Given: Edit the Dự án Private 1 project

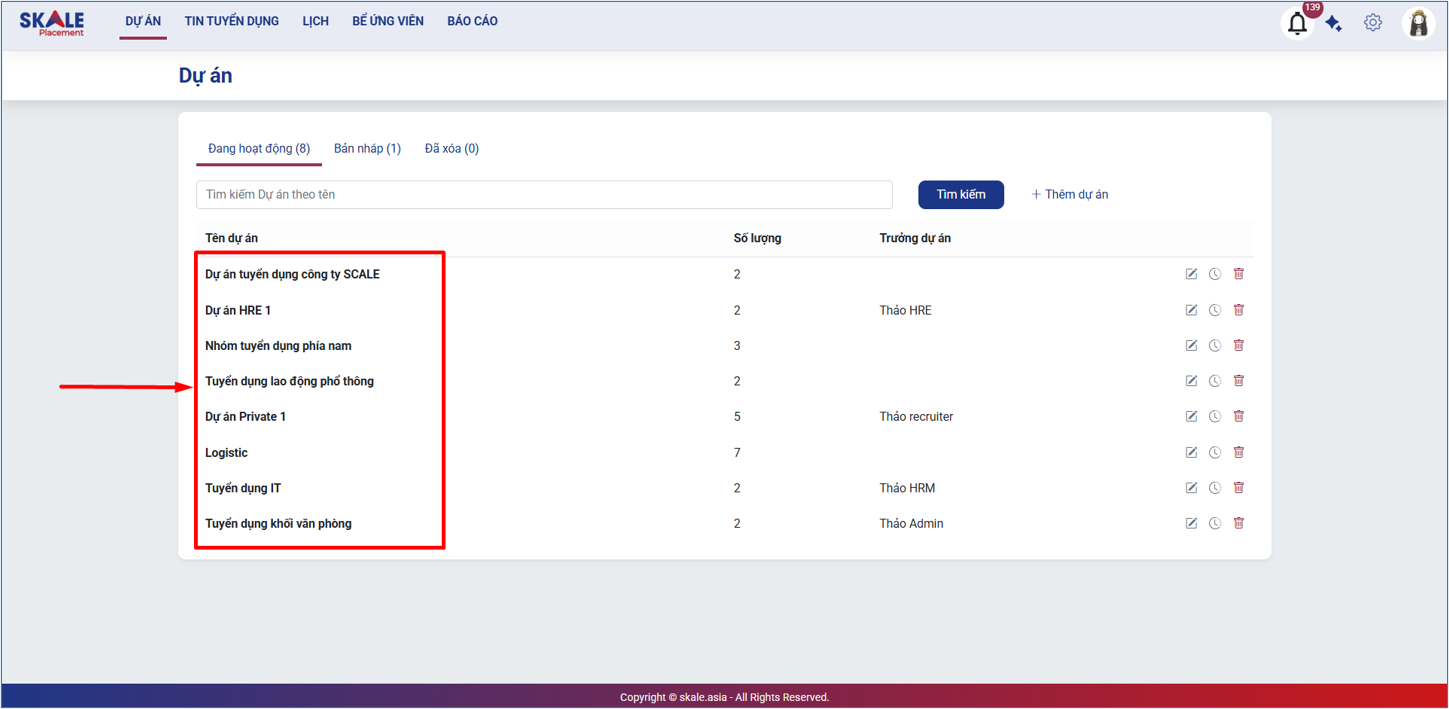Looking at the screenshot, I should click(x=1191, y=417).
